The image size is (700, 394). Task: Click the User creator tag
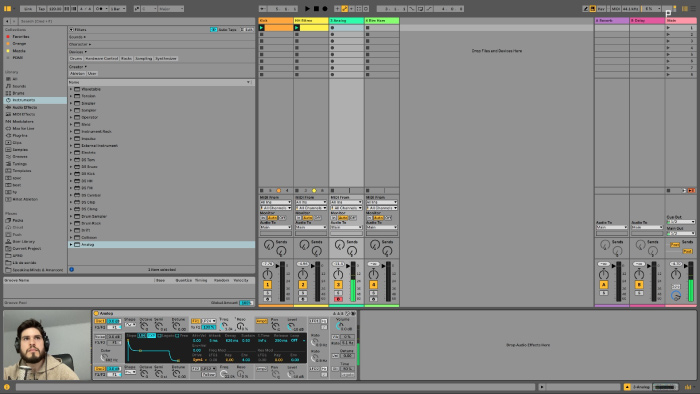[x=92, y=73]
